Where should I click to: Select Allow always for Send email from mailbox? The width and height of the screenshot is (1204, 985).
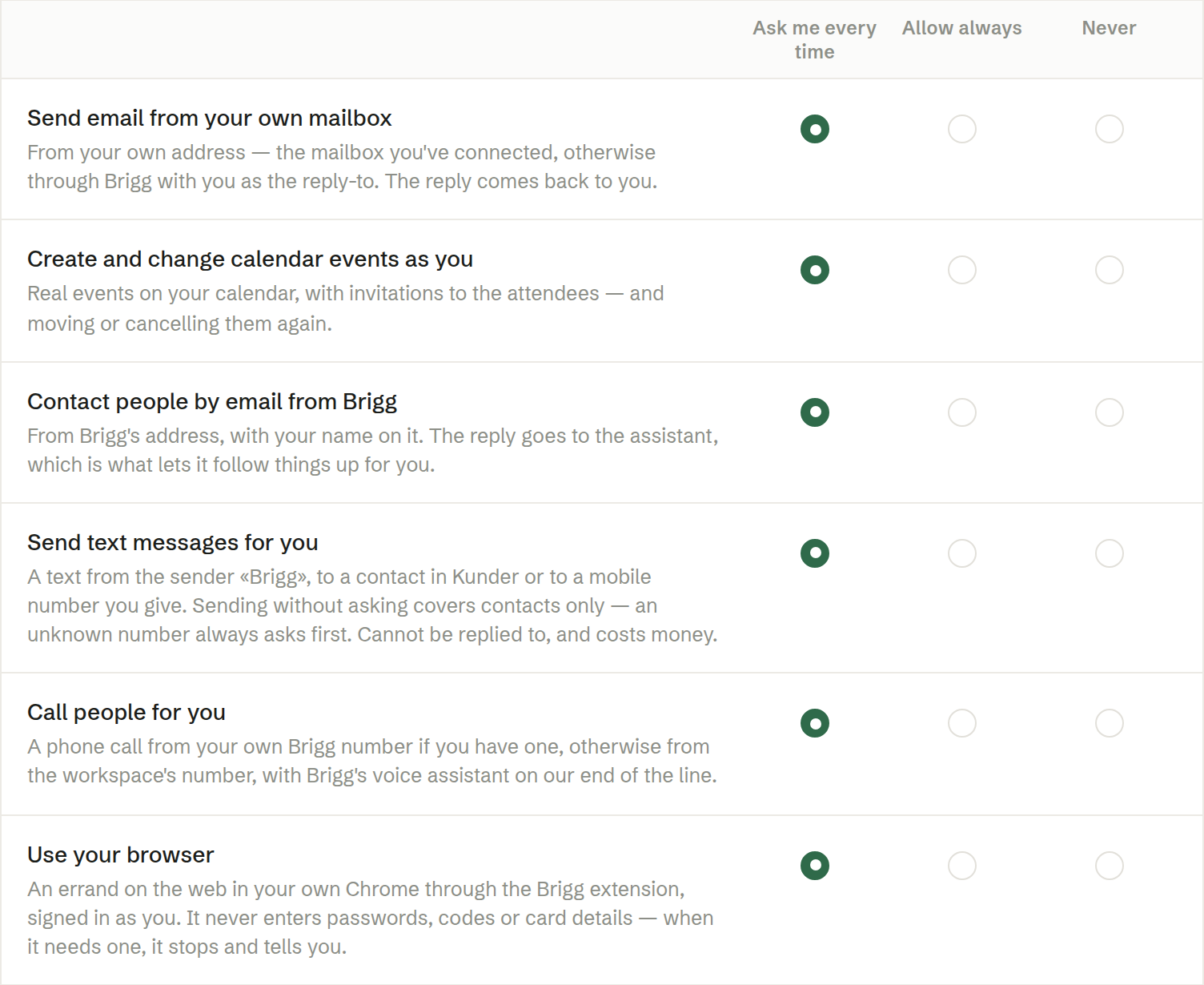961,129
